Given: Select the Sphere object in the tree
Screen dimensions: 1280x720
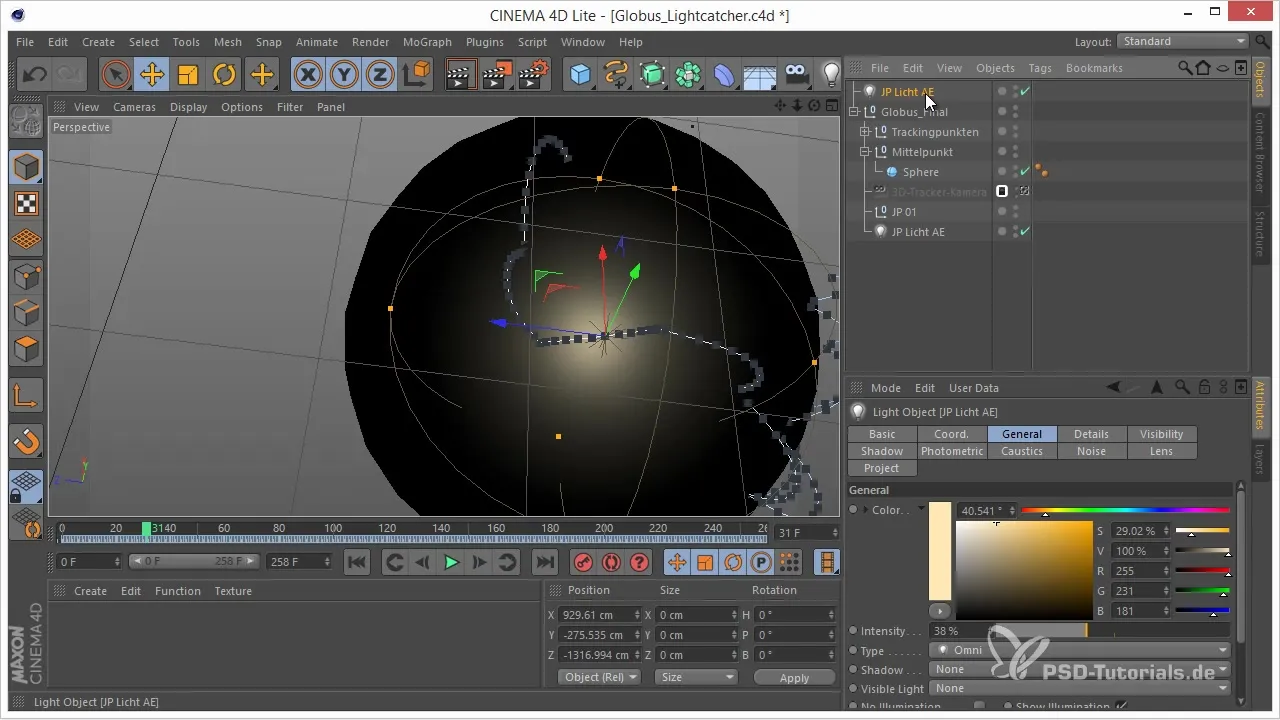Looking at the screenshot, I should [x=920, y=172].
